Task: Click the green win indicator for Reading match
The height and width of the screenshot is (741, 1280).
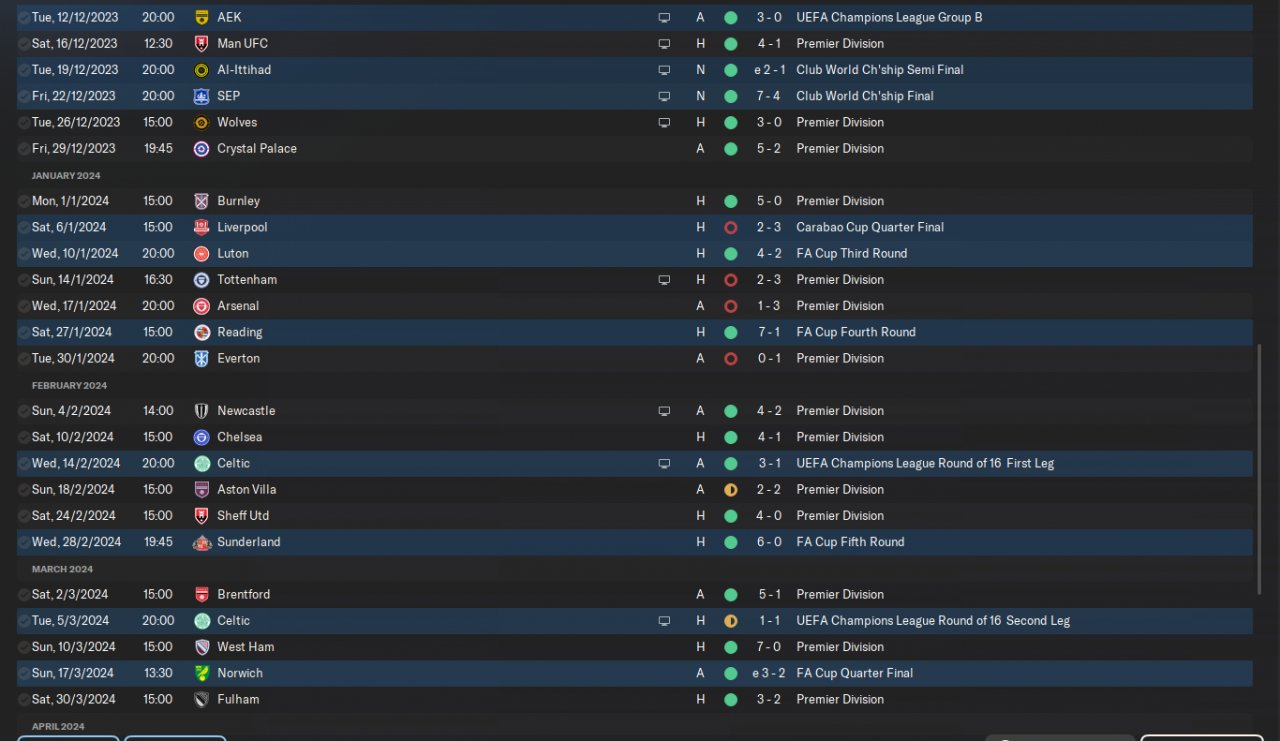Action: point(731,332)
